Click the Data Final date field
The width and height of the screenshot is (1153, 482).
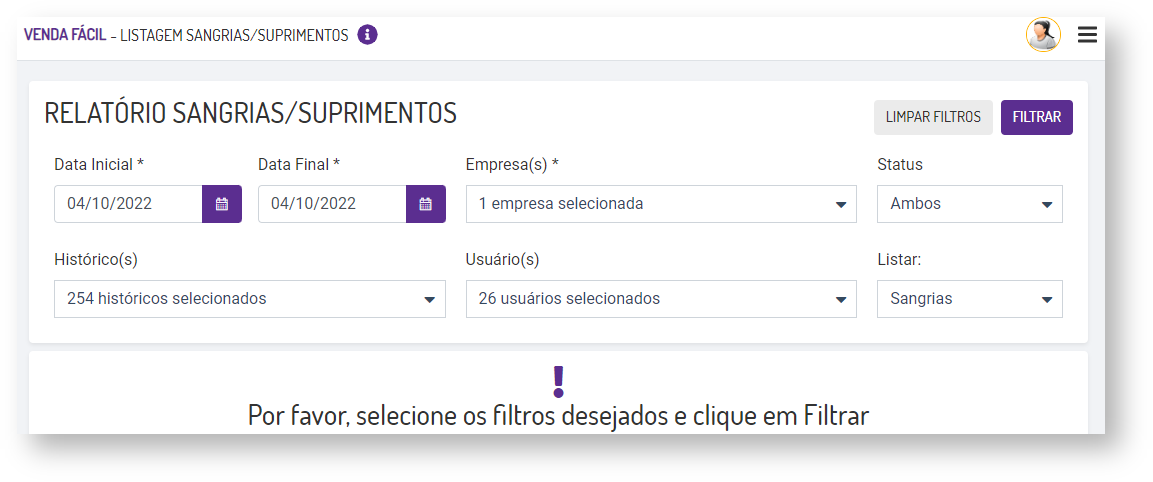(332, 204)
